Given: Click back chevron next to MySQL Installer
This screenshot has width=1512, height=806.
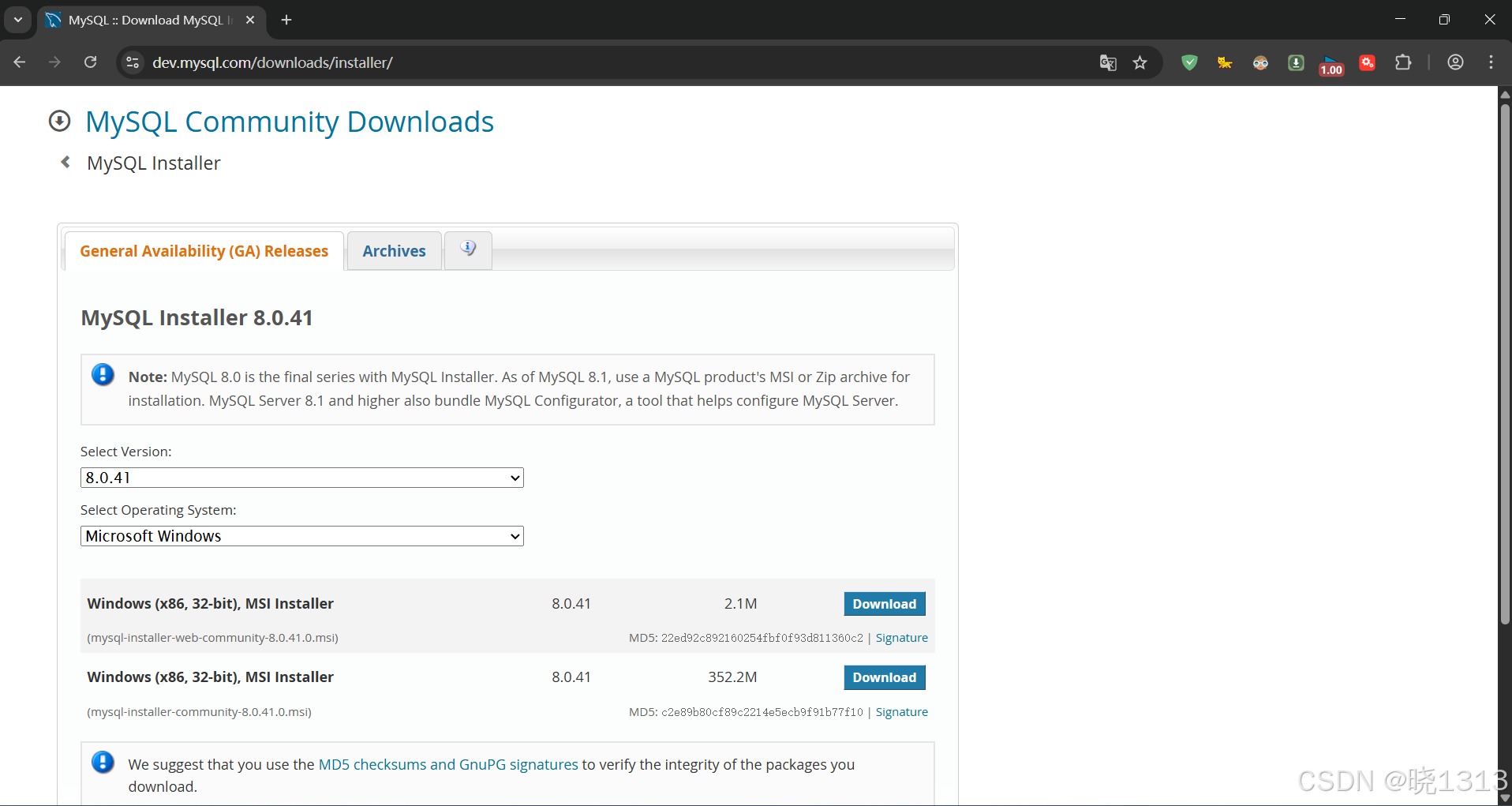Looking at the screenshot, I should (65, 162).
